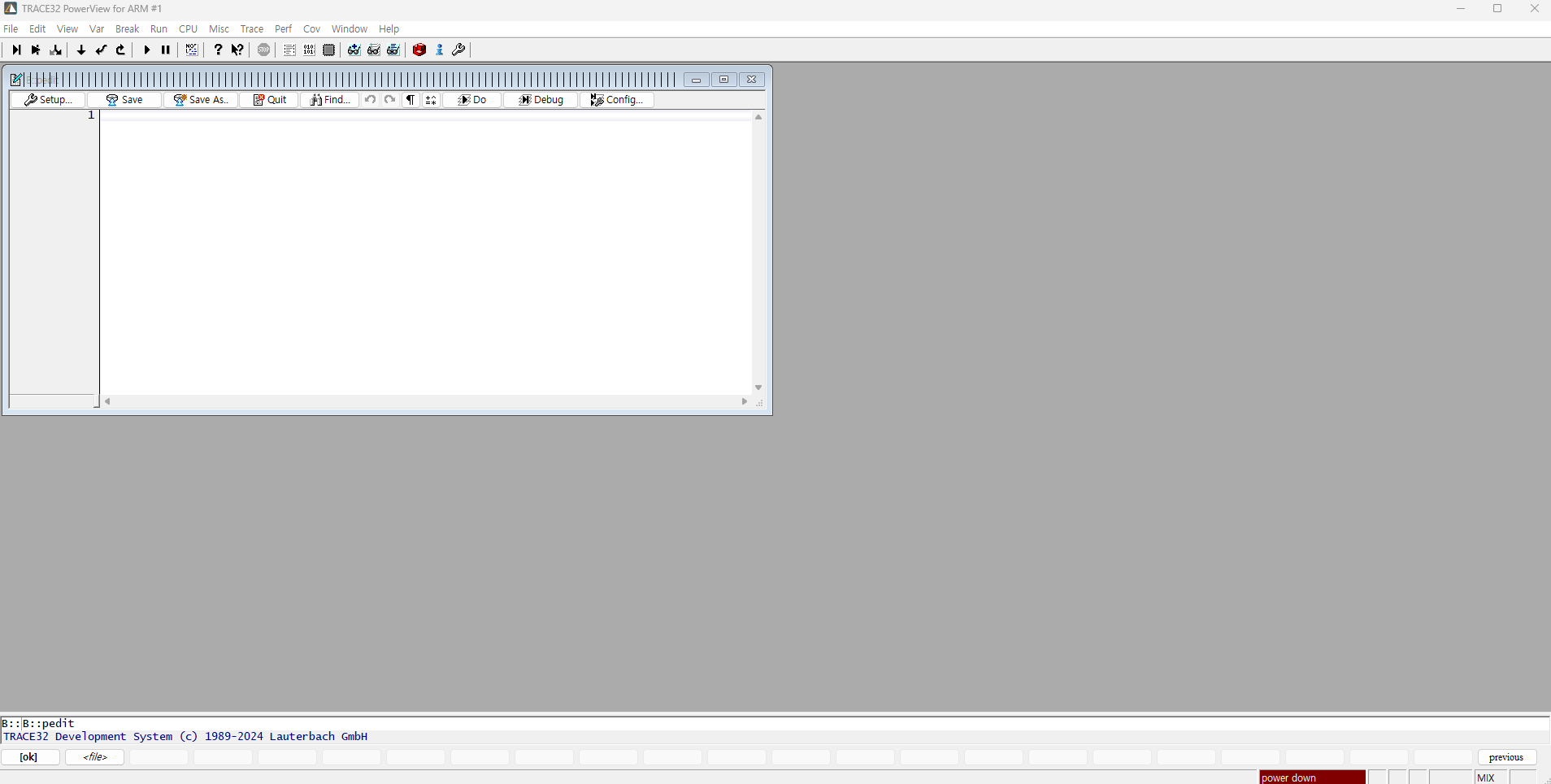Screen dimensions: 1551x784
Task: Open the chip register view icon
Action: 329,50
